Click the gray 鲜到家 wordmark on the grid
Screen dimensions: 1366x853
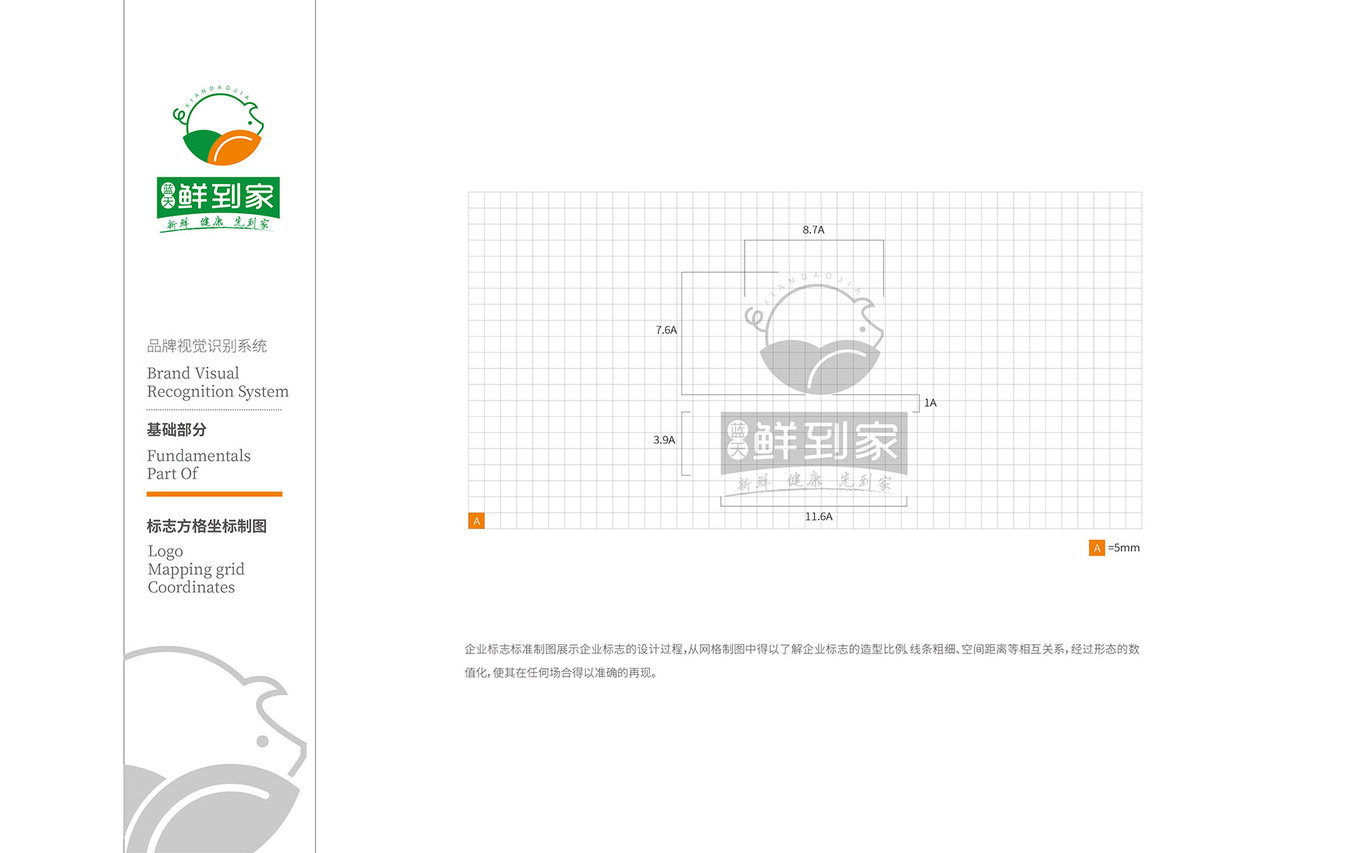click(815, 441)
